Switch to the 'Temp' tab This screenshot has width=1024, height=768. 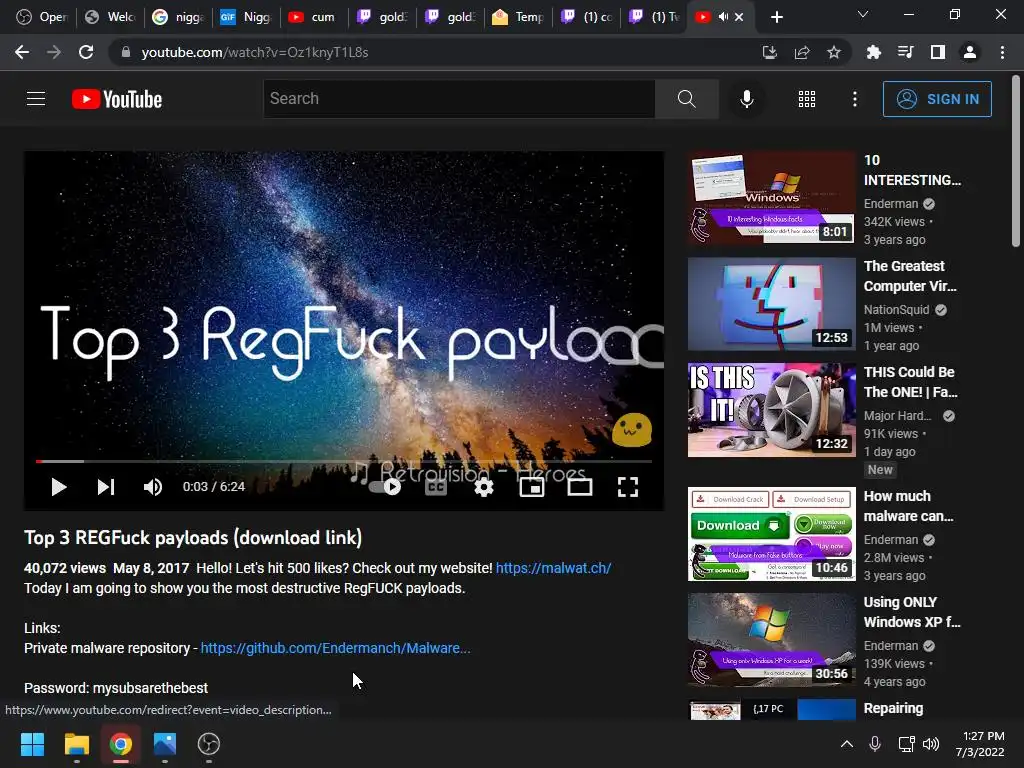coord(519,17)
